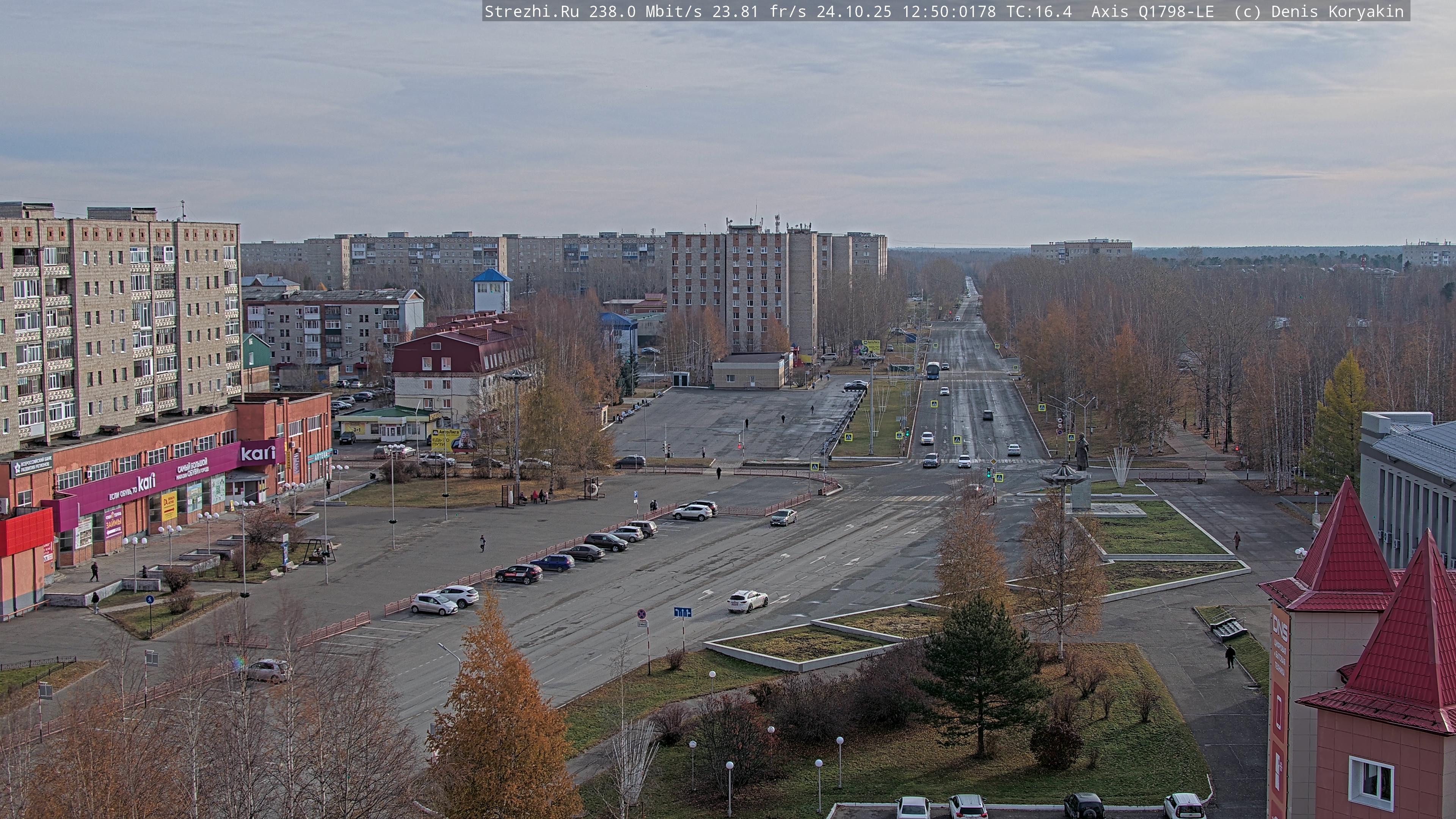The width and height of the screenshot is (1456, 819).
Task: Click the Strezhi.Ru text in overlay bar
Action: click(x=531, y=11)
